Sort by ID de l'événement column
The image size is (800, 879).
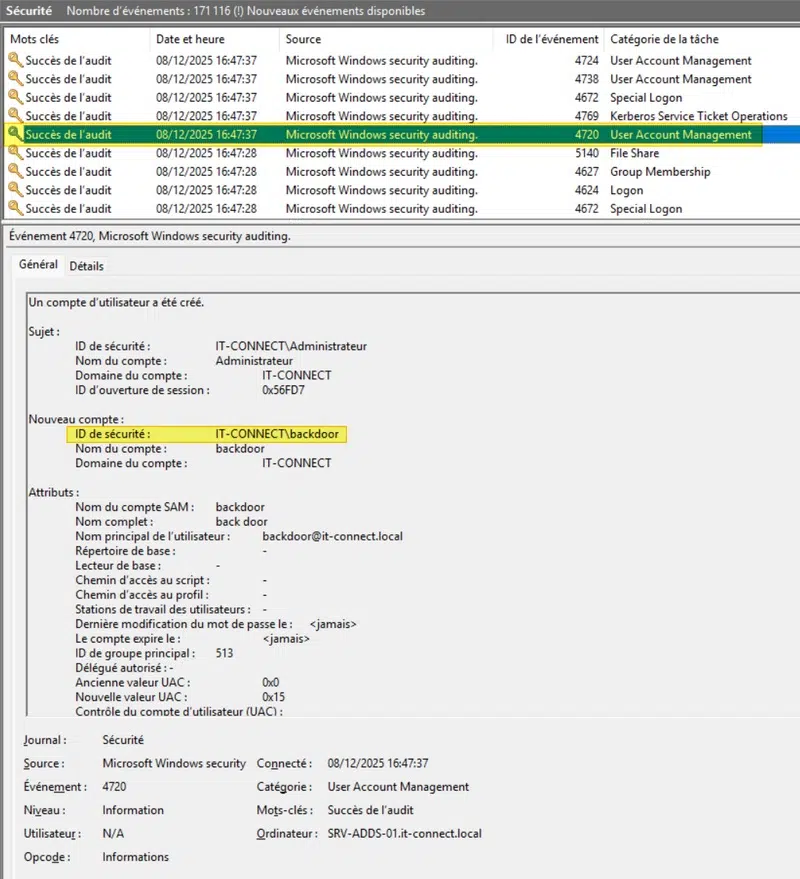[552, 39]
